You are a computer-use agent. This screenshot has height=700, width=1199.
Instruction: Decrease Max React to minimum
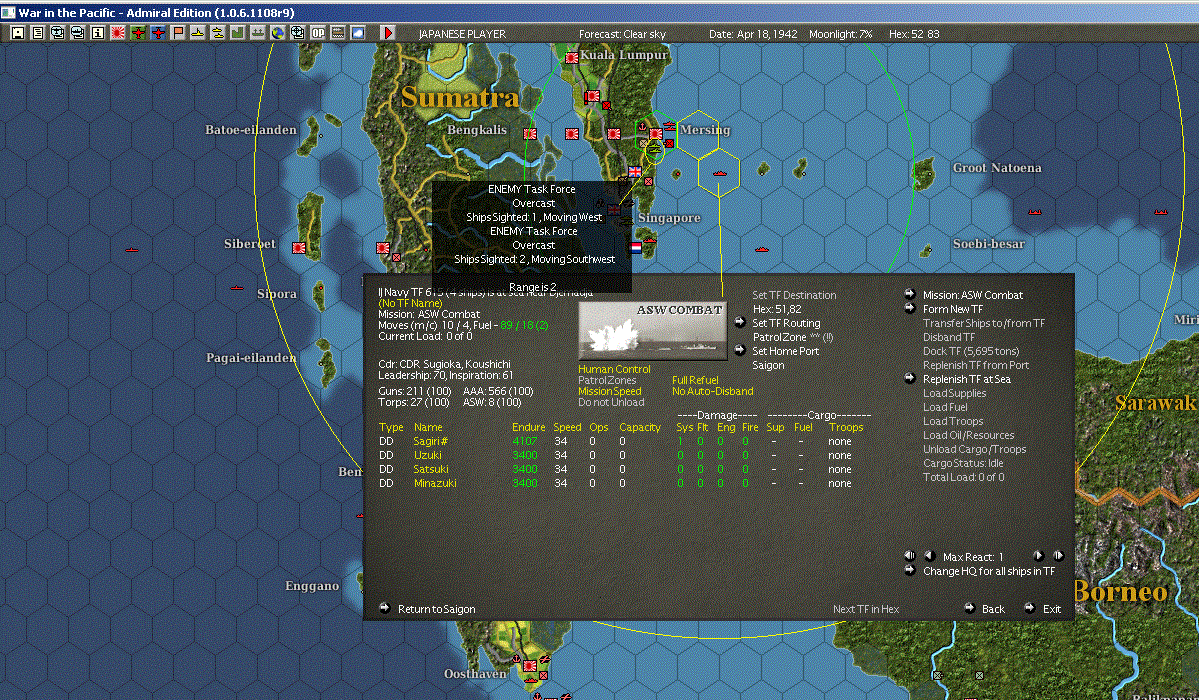click(x=910, y=556)
